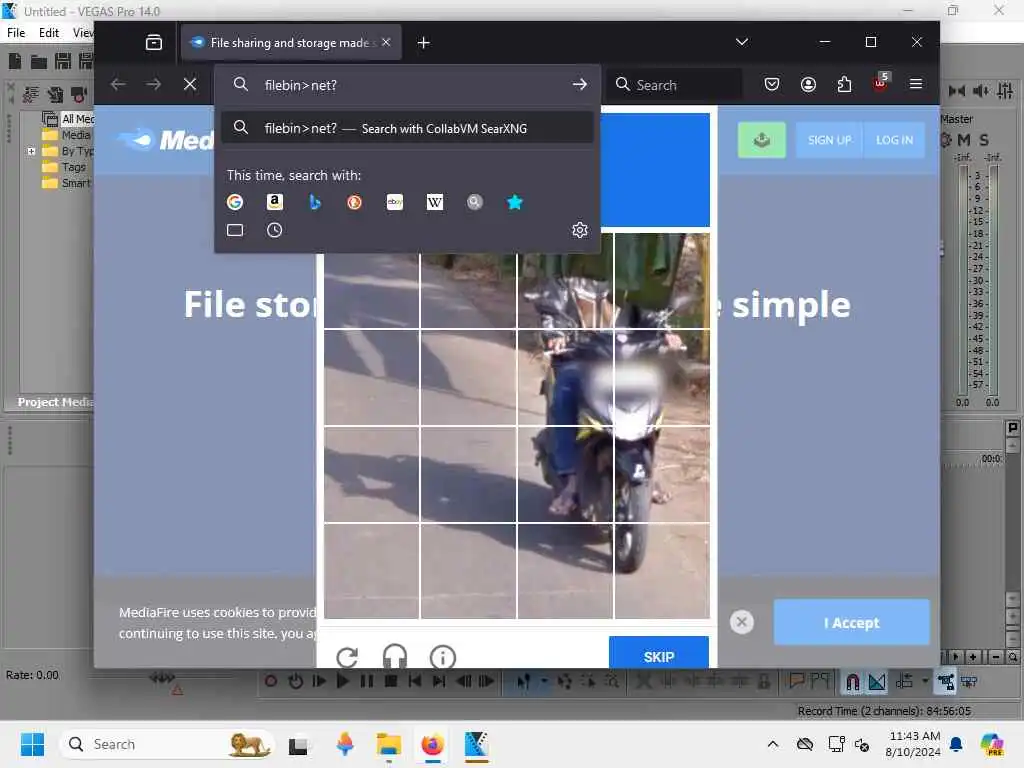
Task: Stop loading the page in Firefox
Action: click(190, 84)
